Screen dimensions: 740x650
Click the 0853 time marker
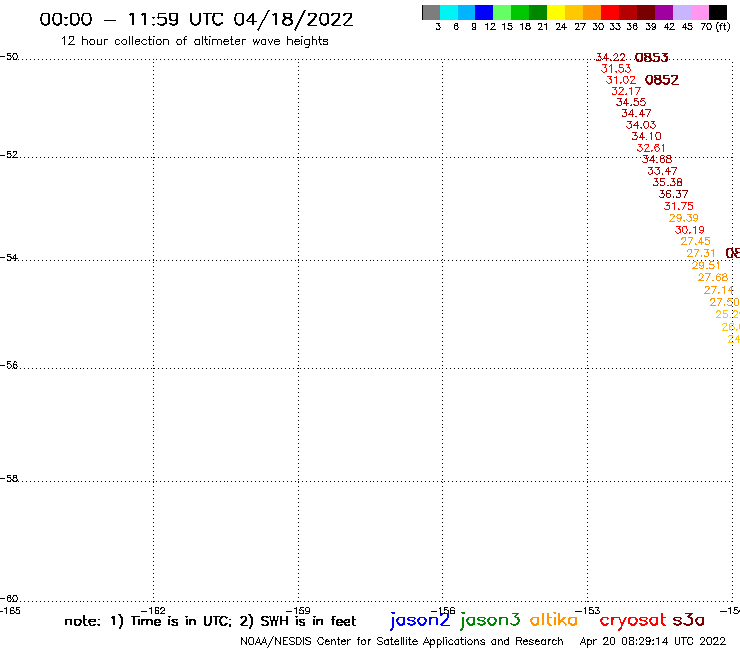pyautogui.click(x=651, y=58)
